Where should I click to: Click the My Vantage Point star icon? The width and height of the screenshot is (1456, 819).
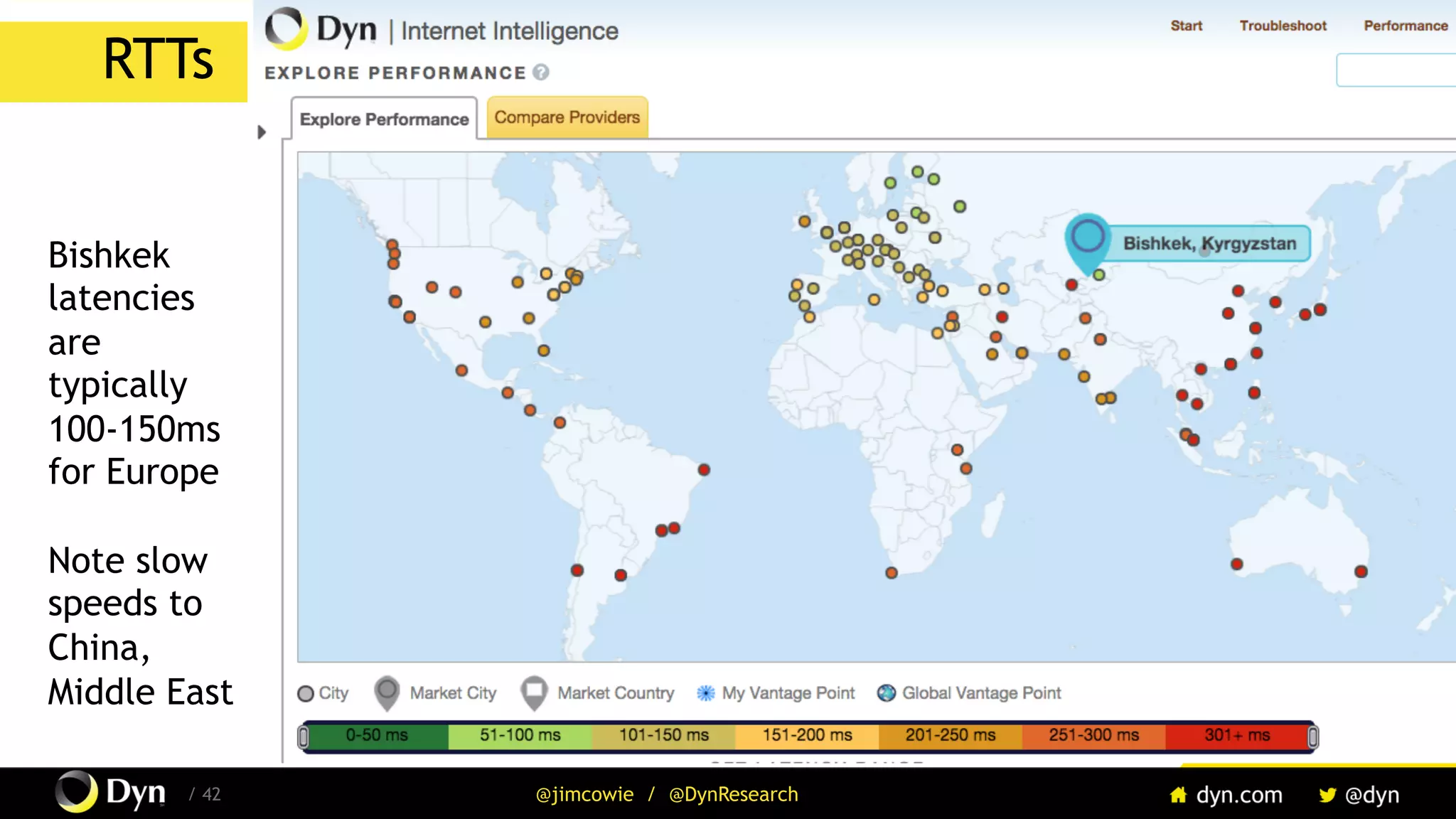click(705, 693)
